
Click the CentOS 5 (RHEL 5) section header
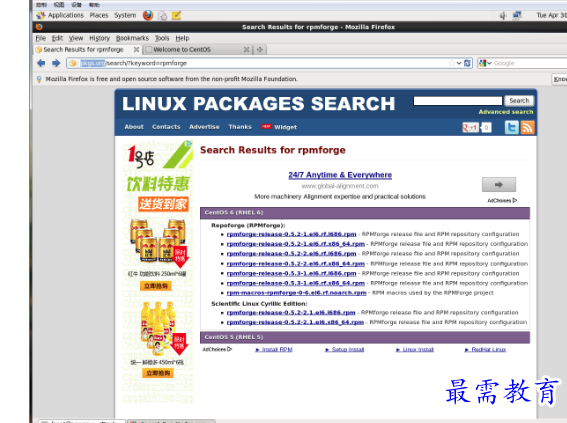point(365,337)
